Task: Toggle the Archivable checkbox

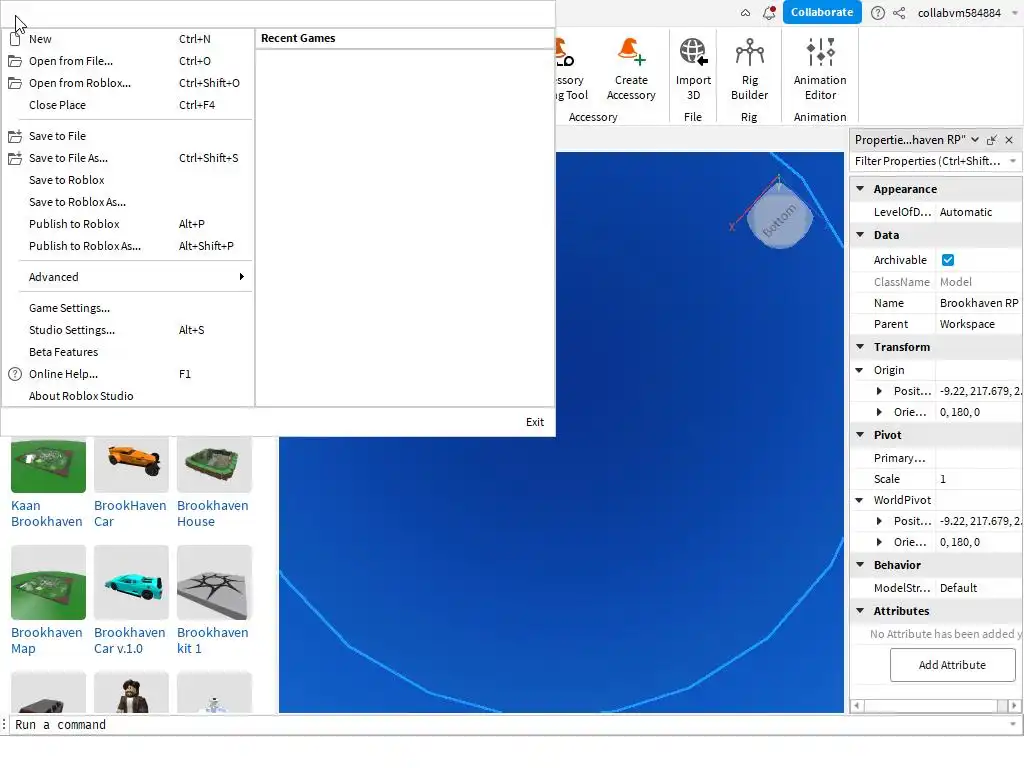Action: [948, 260]
